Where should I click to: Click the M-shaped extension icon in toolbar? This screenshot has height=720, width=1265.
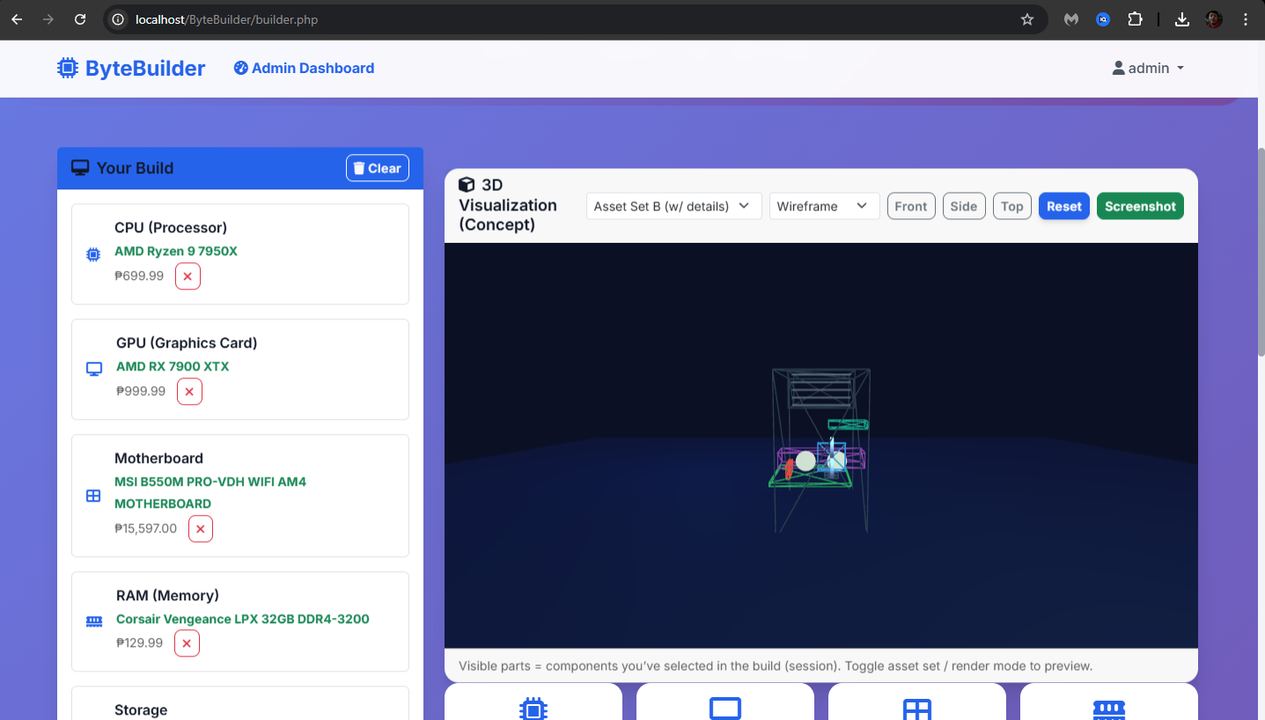[x=1071, y=19]
